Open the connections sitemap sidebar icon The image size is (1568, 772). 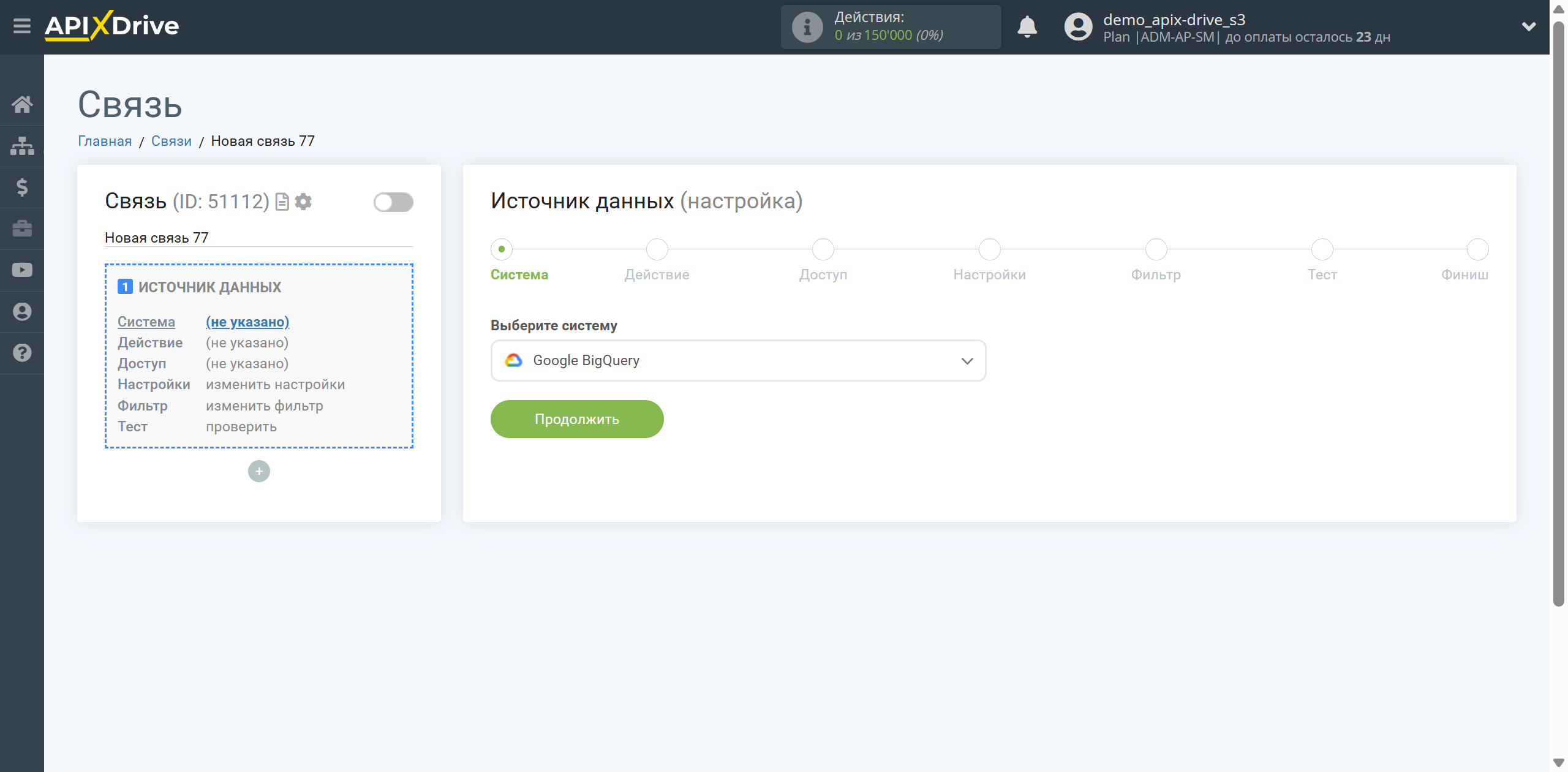[x=22, y=146]
